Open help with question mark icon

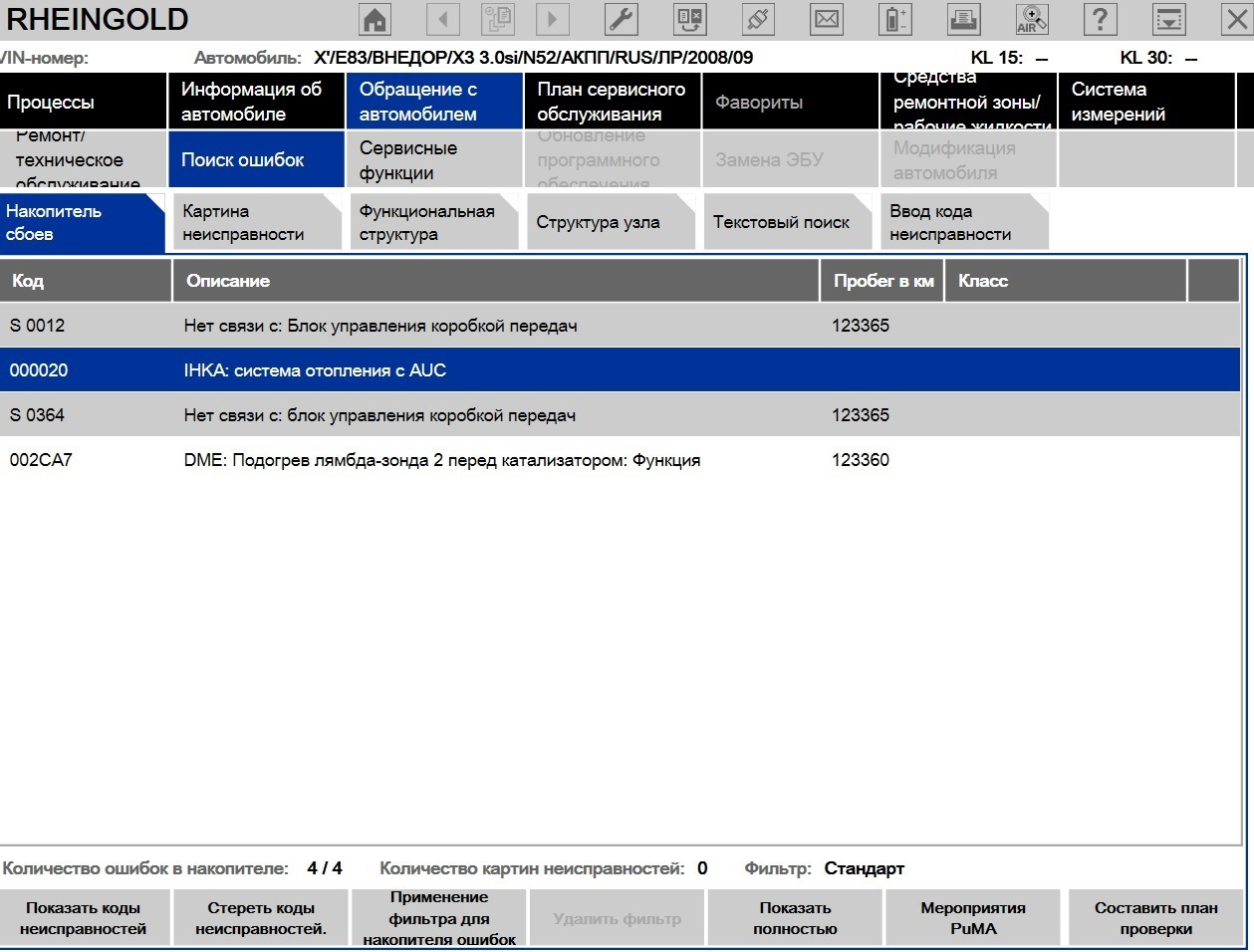pyautogui.click(x=1100, y=19)
